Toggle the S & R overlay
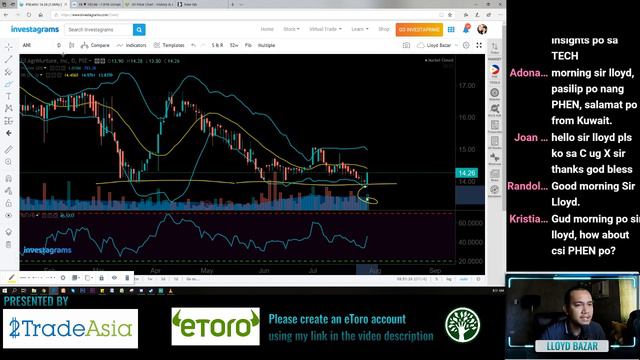Screen dimensions: 640x360 (x=217, y=45)
